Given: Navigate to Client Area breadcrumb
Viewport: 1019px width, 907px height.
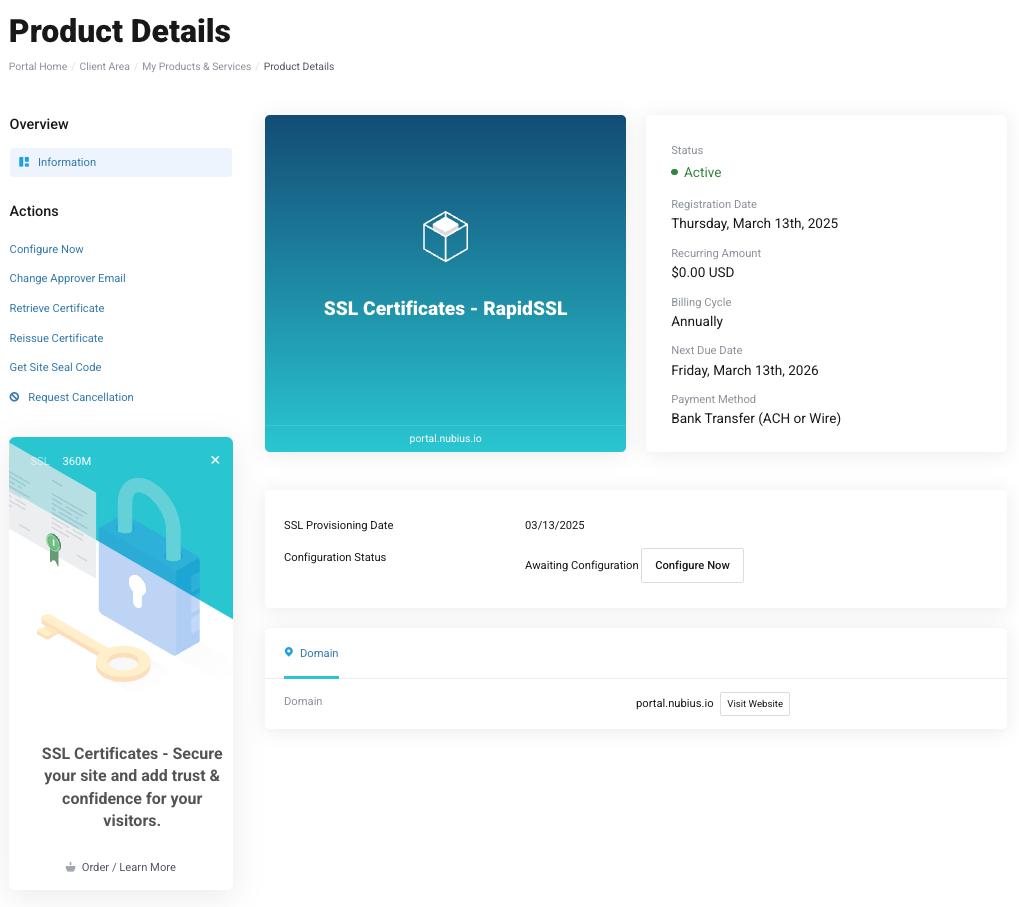Looking at the screenshot, I should pos(104,66).
